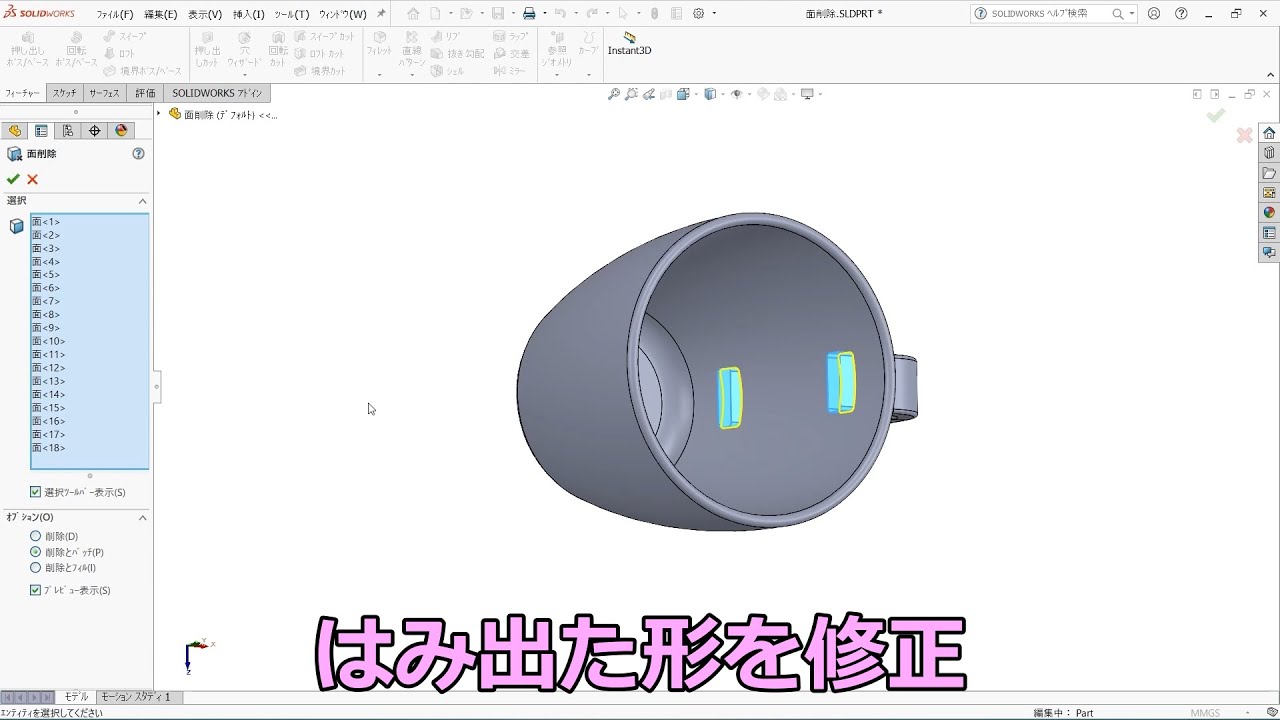Switch to the モデル bottom tab
The width and height of the screenshot is (1280, 720).
pos(76,697)
